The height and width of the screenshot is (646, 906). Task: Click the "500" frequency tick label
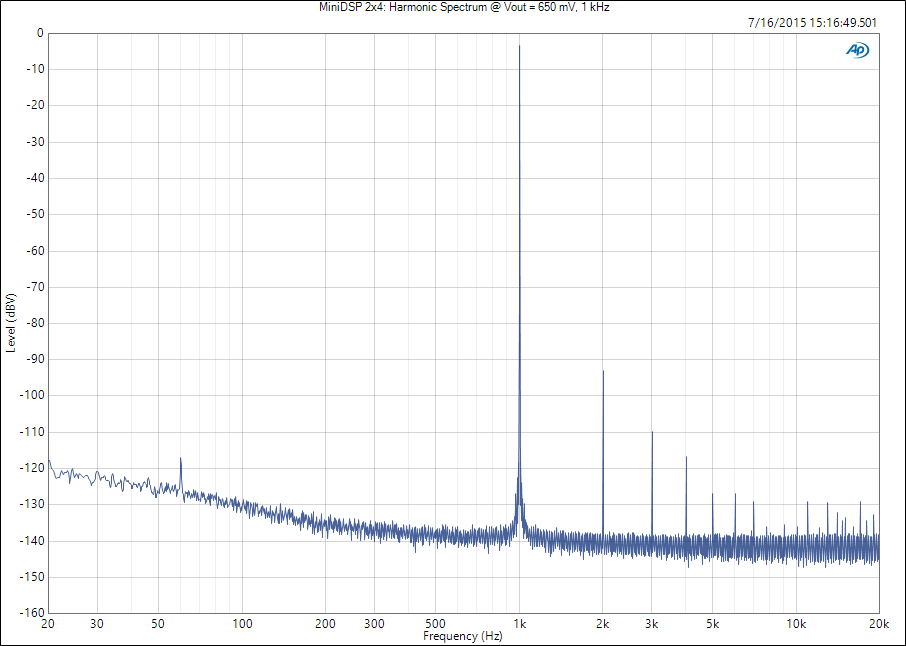point(435,624)
